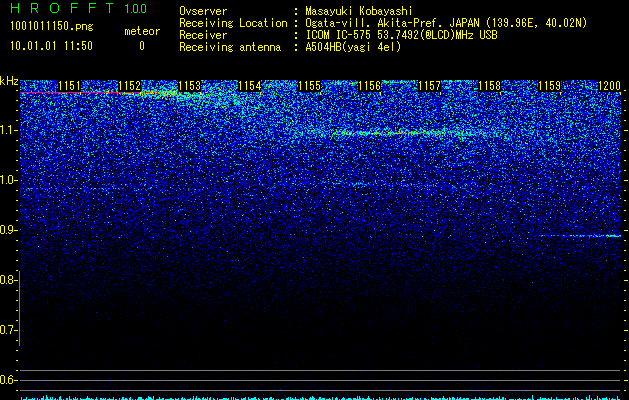This screenshot has width=629, height=400.
Task: Select the filename 1001011150.png
Action: (x=52, y=27)
